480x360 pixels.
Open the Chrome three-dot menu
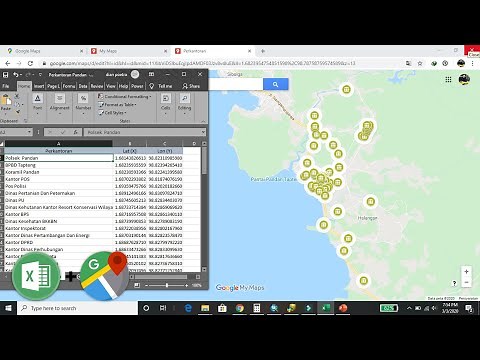(x=473, y=63)
